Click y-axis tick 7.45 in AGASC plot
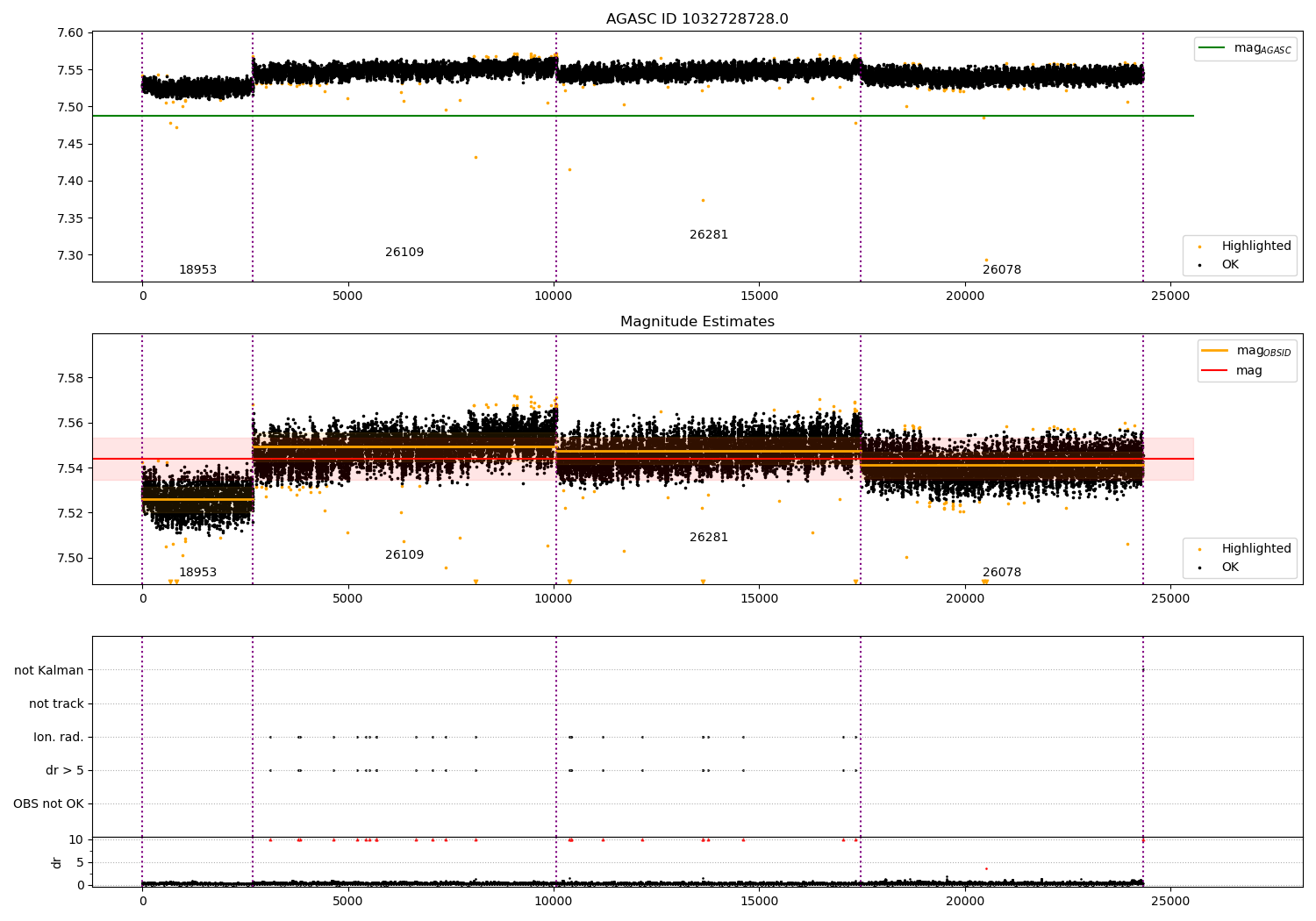The image size is (1316, 921). (x=70, y=145)
